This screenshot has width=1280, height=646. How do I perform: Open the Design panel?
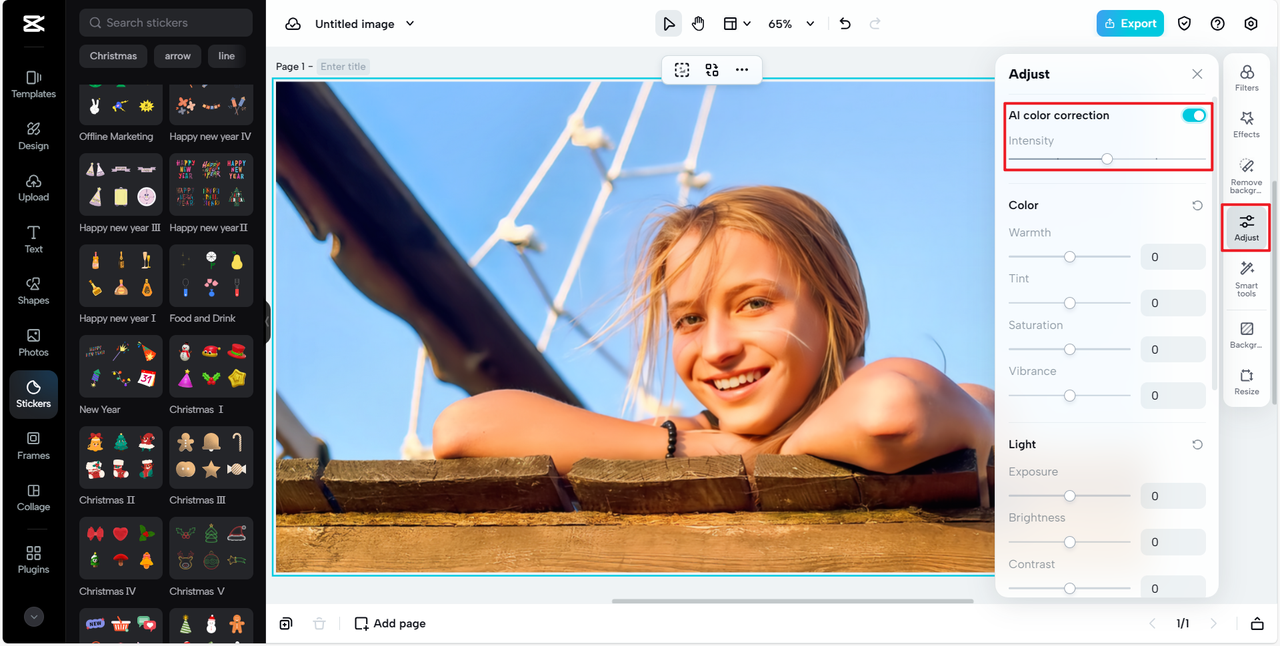pyautogui.click(x=33, y=136)
